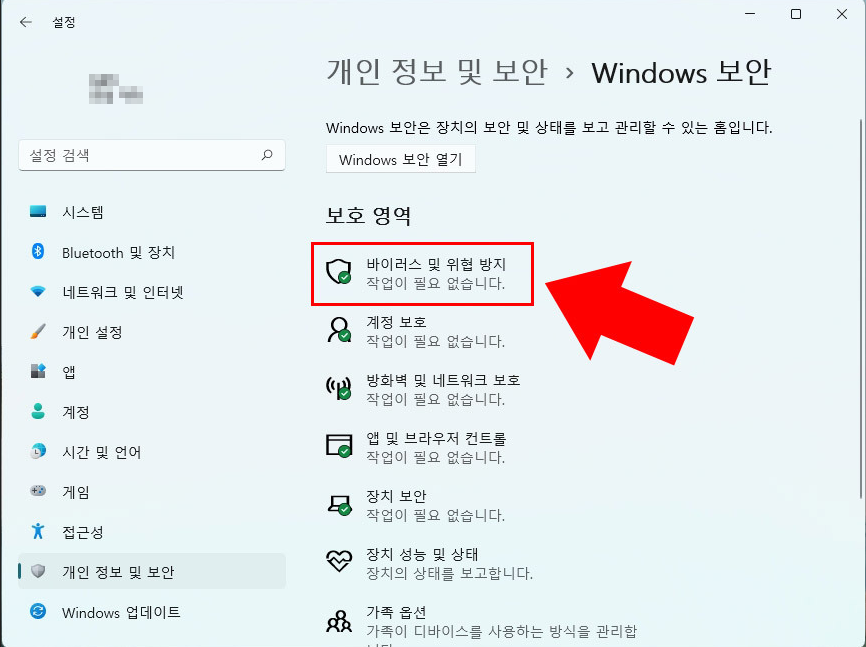
Task: Click the blurred user profile picture
Action: (115, 88)
